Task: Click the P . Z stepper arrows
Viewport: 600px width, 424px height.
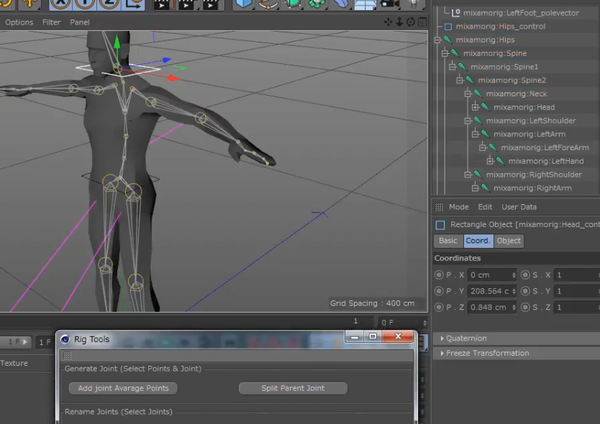Action: pos(514,307)
